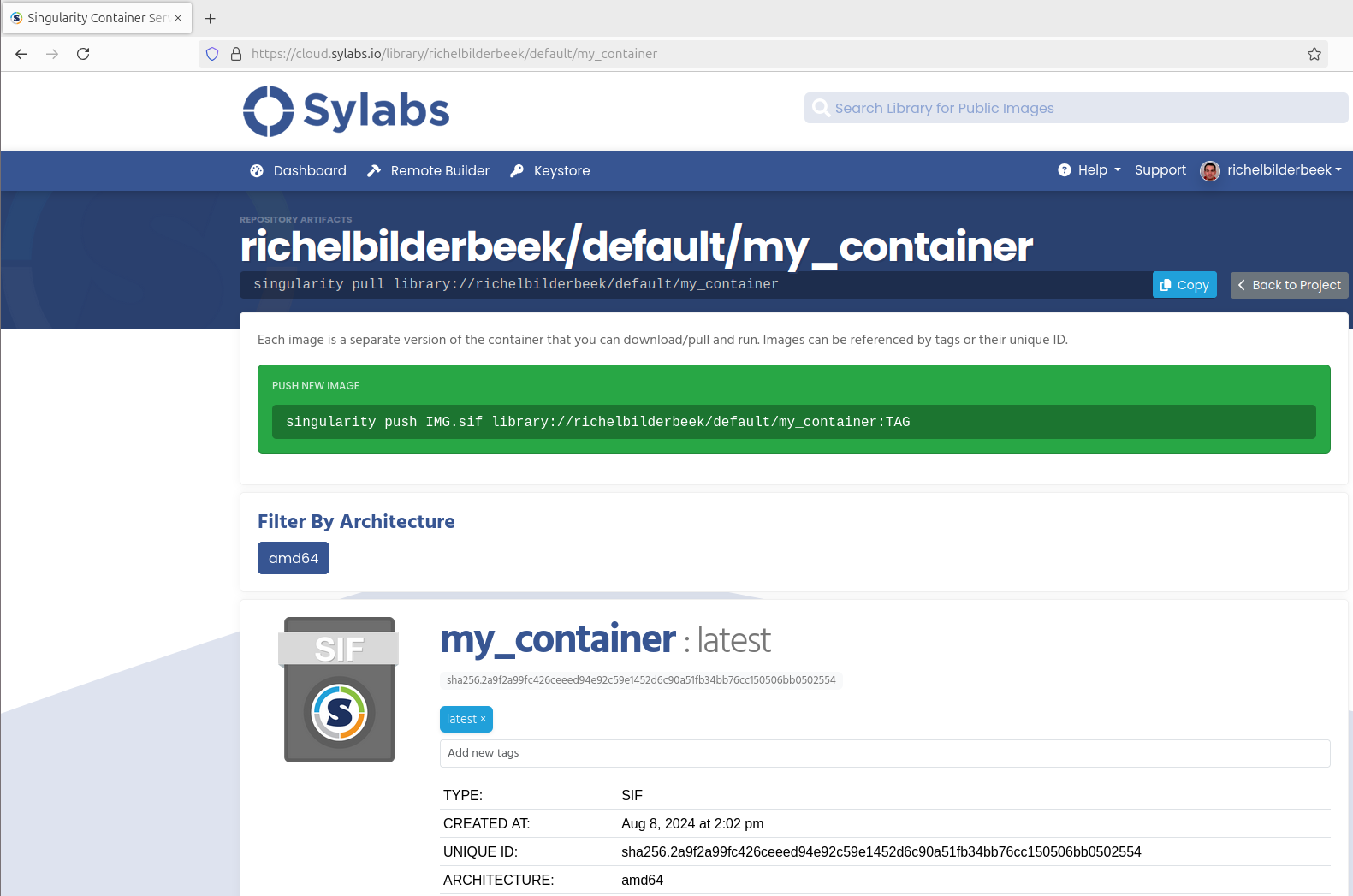Remove the latest tag
The image size is (1353, 896).
(x=484, y=719)
